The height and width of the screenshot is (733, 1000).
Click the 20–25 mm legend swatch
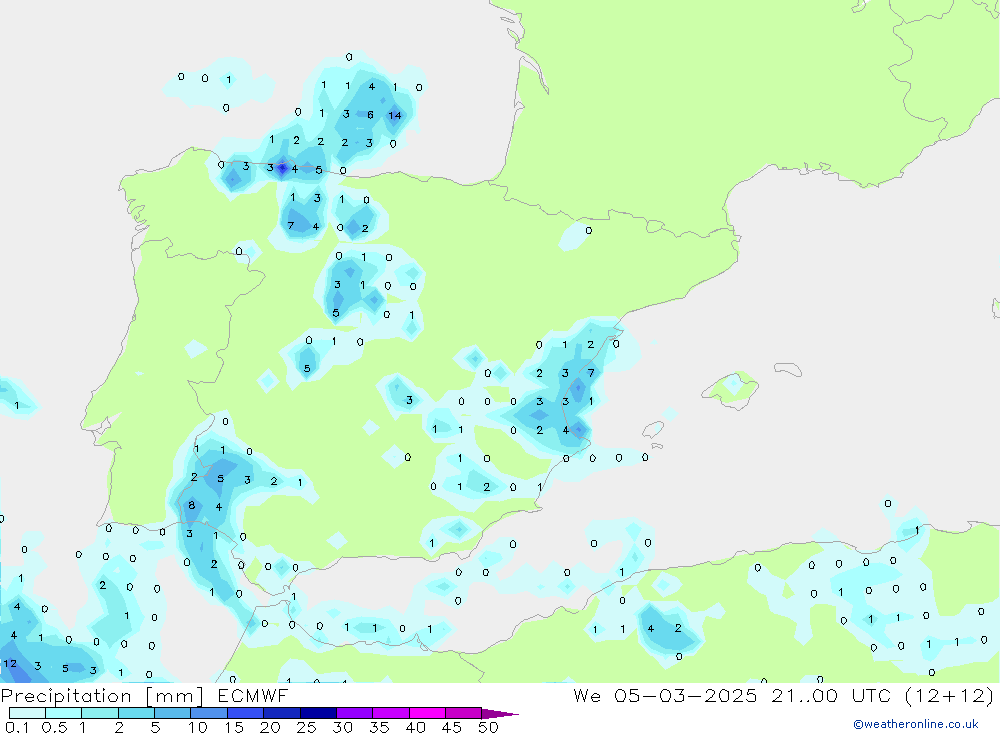[281, 713]
